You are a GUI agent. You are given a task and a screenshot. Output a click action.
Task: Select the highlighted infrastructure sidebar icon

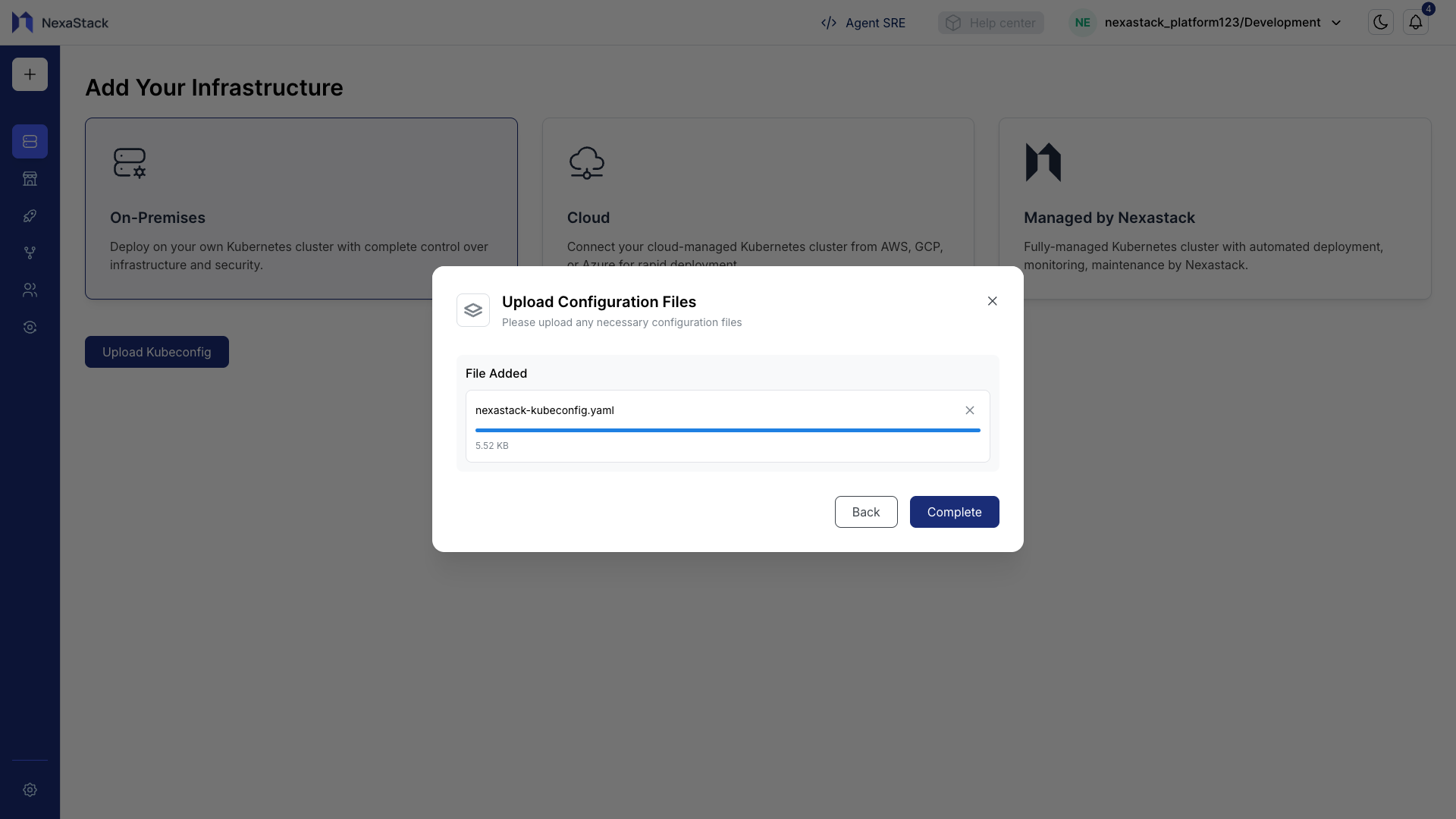pyautogui.click(x=30, y=141)
